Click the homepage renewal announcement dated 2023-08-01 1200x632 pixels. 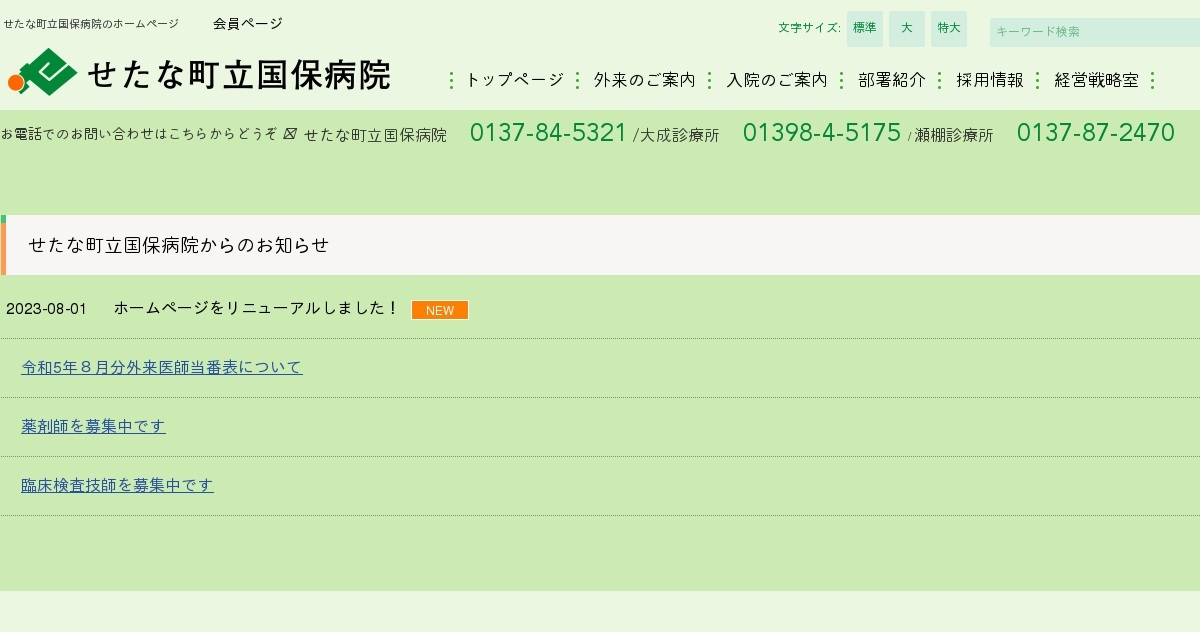click(255, 308)
